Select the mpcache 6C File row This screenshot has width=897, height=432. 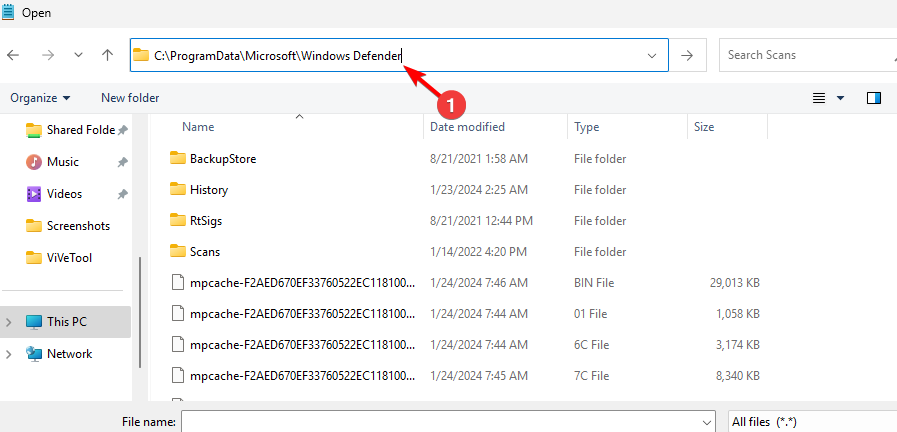click(x=468, y=344)
